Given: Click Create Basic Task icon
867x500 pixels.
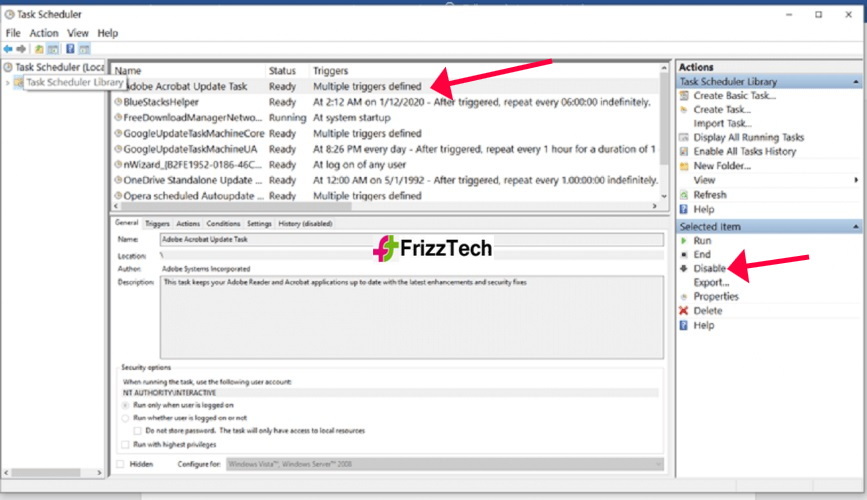Looking at the screenshot, I should click(x=684, y=96).
